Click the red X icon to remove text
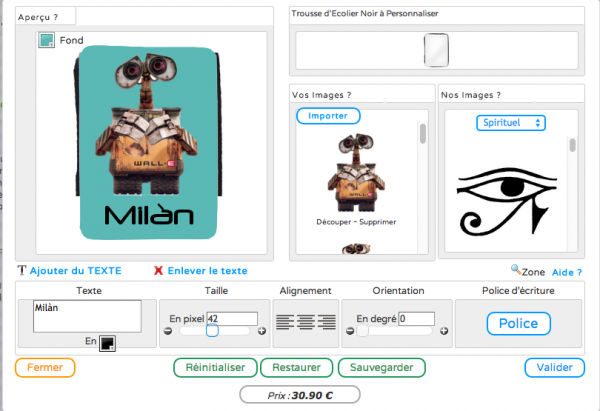This screenshot has height=411, width=600. click(x=158, y=271)
